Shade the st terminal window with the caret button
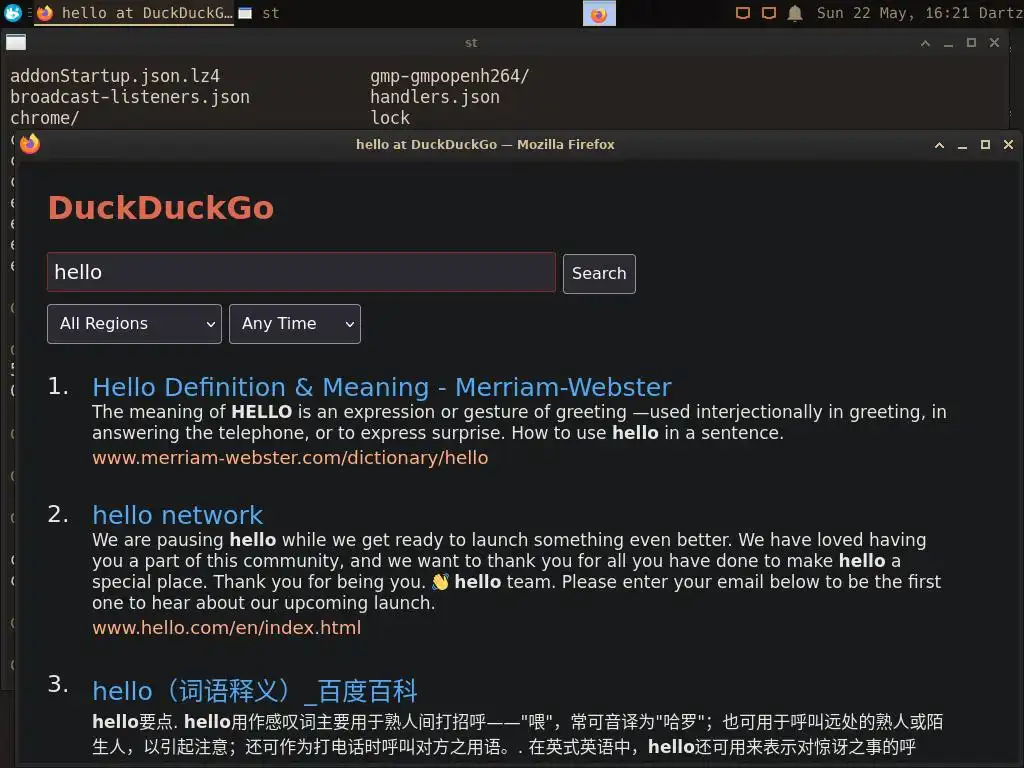This screenshot has height=768, width=1024. coord(925,43)
